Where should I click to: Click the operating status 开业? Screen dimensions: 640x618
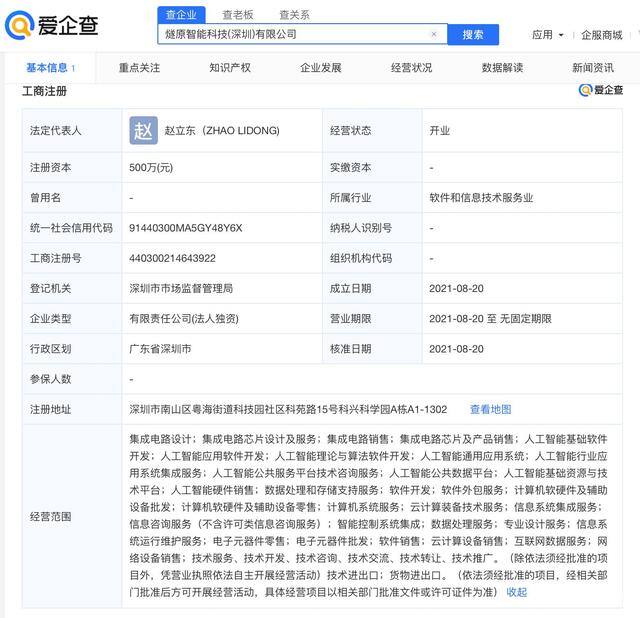[439, 131]
